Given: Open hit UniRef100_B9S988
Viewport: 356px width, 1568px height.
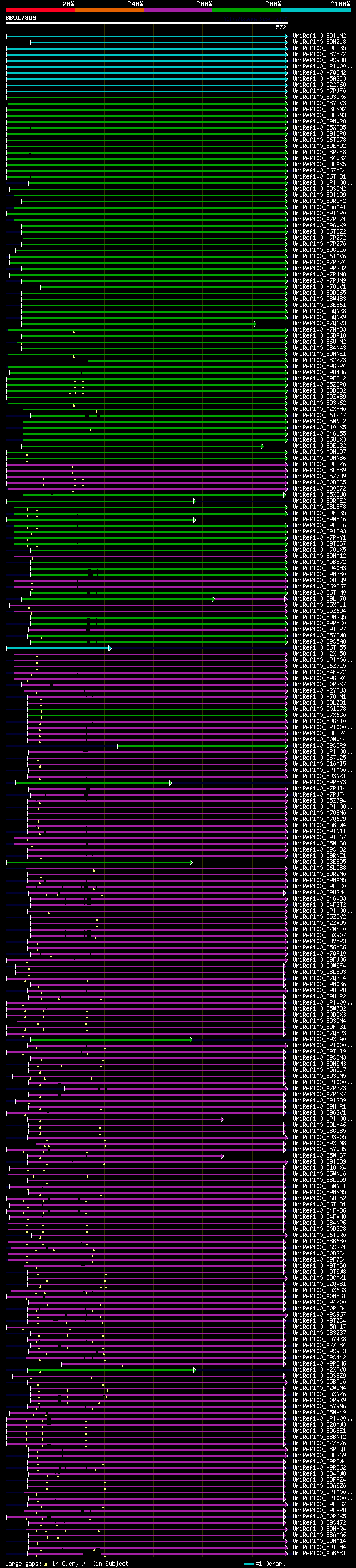Looking at the screenshot, I should click(x=319, y=60).
